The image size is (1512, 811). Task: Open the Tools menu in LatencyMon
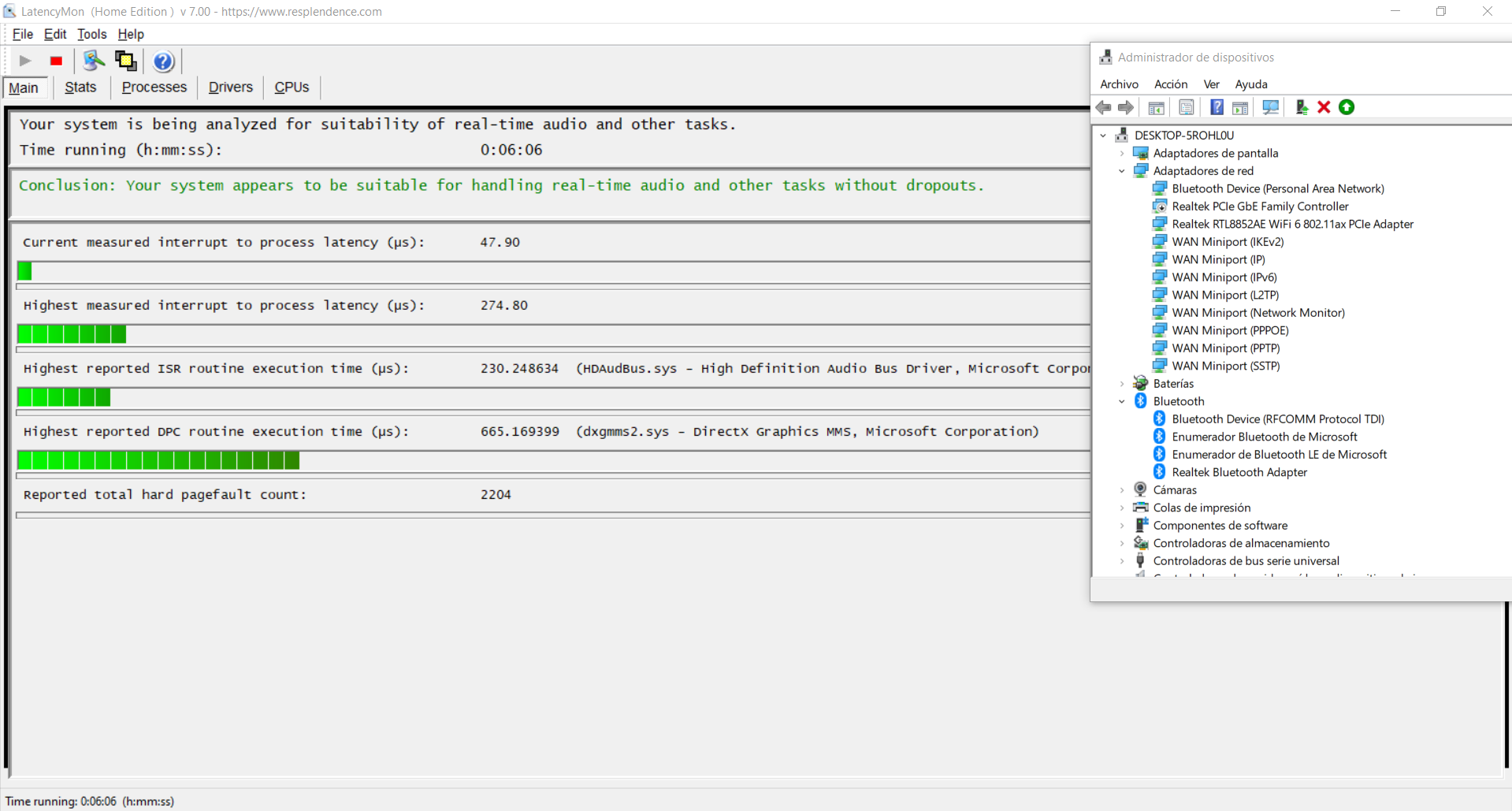click(x=91, y=34)
